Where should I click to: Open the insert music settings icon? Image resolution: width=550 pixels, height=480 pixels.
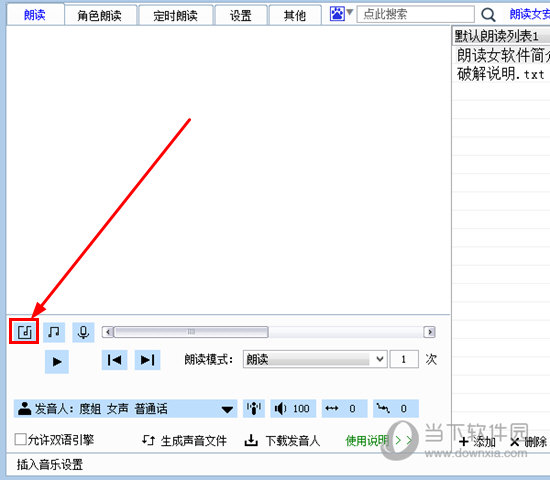pos(24,332)
